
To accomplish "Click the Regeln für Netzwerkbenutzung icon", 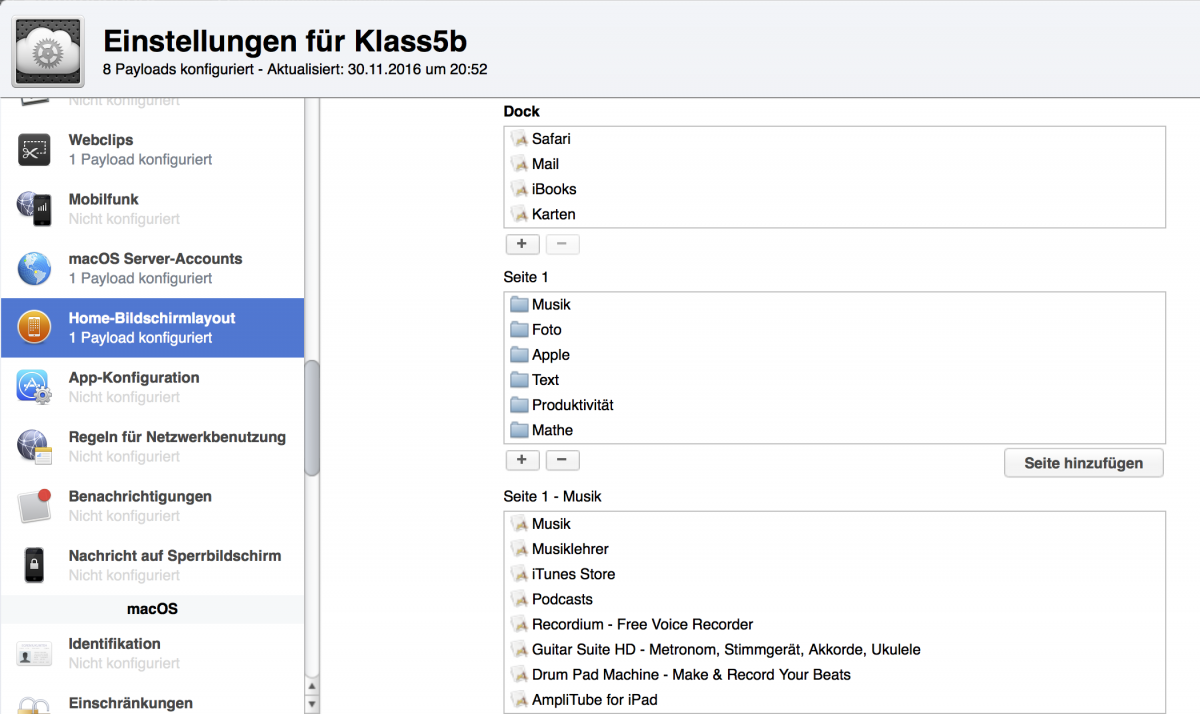I will 34,446.
